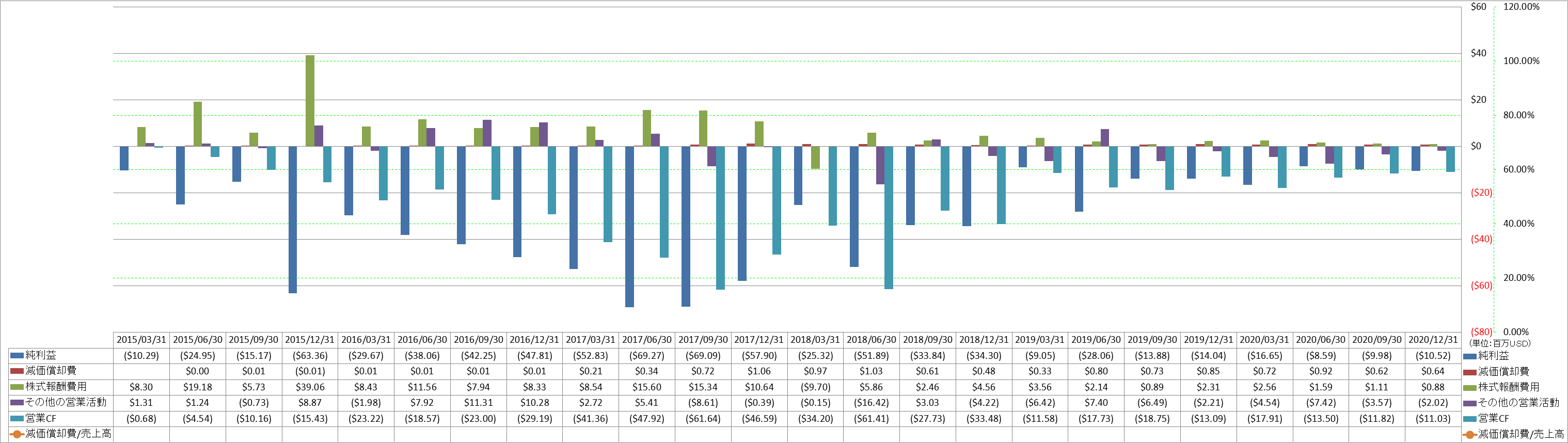Select the 2018/12/31 column header
This screenshot has width=1568, height=443.
point(984,340)
